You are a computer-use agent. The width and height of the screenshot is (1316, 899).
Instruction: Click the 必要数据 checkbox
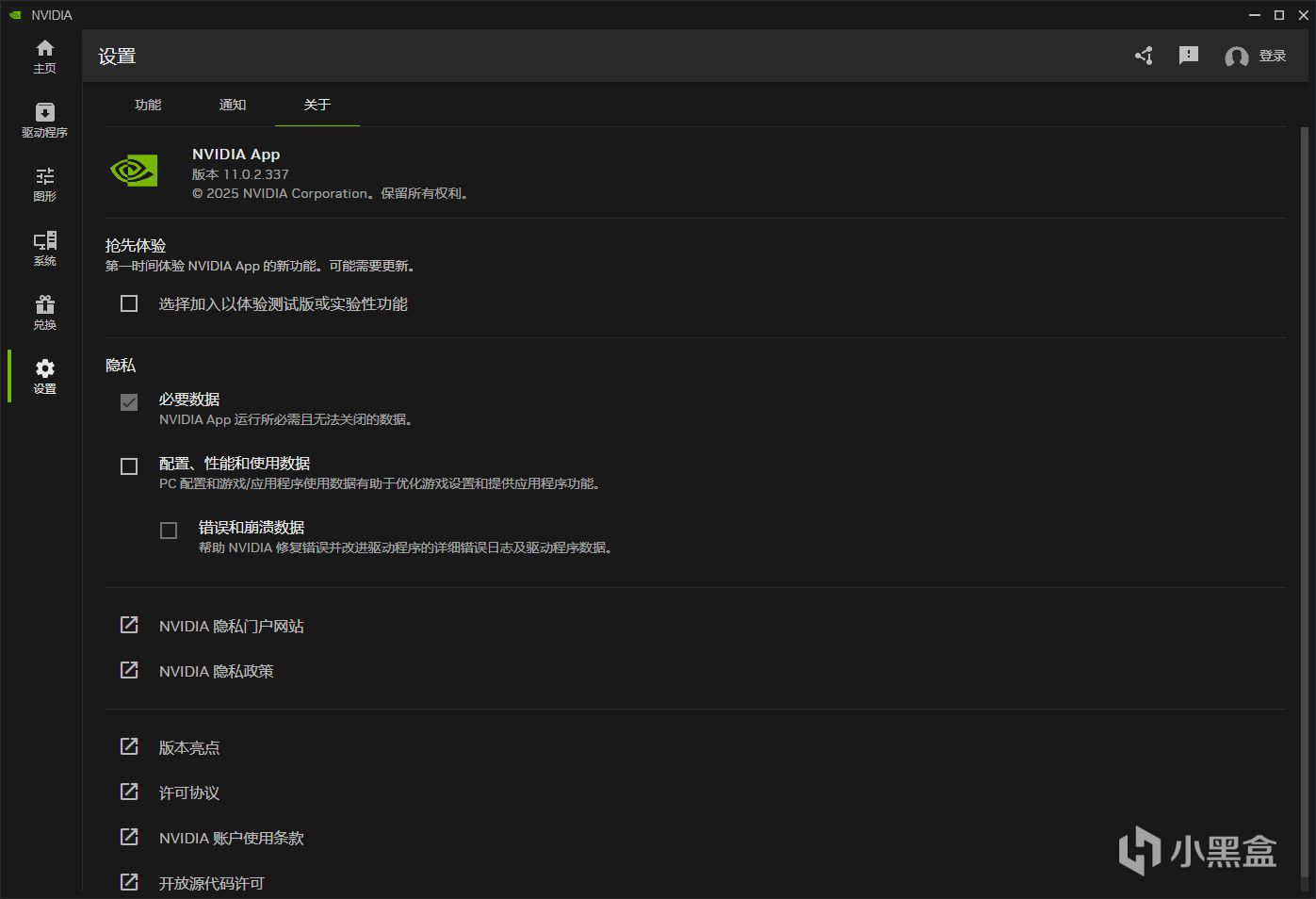(x=129, y=402)
